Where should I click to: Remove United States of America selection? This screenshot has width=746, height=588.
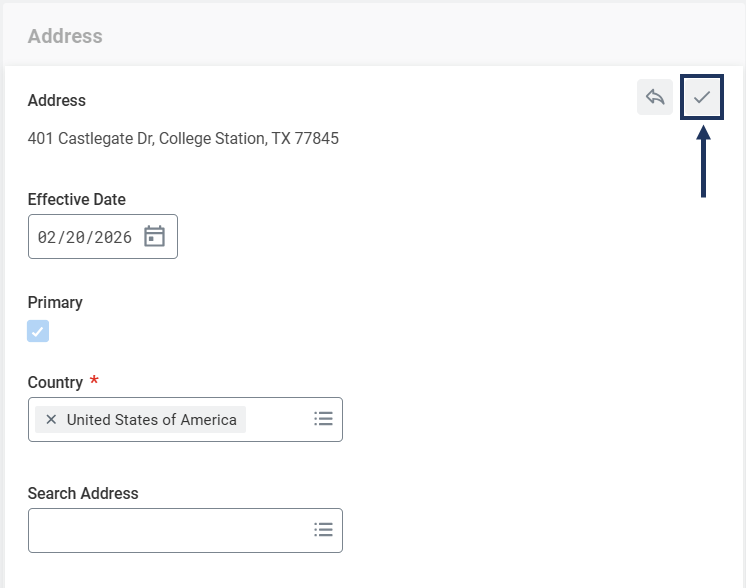[x=51, y=420]
